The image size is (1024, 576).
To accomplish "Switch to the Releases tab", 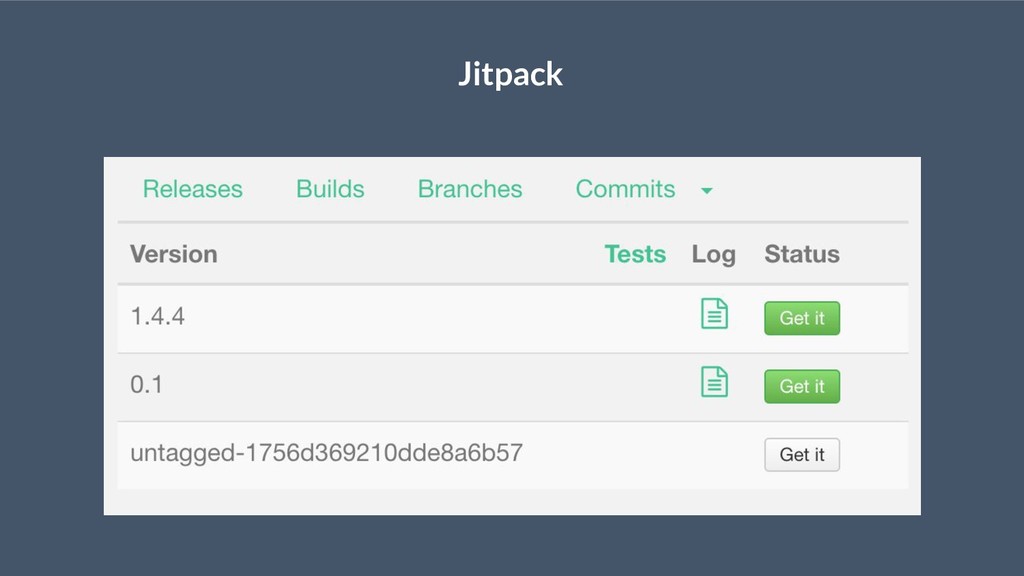I will coord(193,189).
